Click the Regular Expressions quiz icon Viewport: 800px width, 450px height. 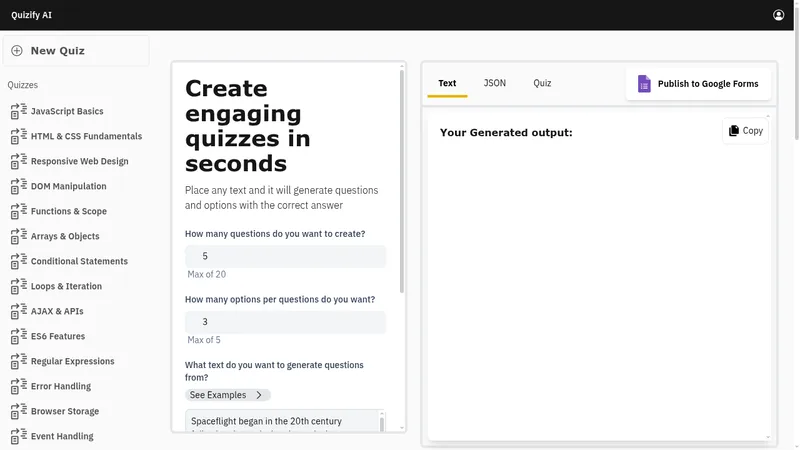(19, 361)
